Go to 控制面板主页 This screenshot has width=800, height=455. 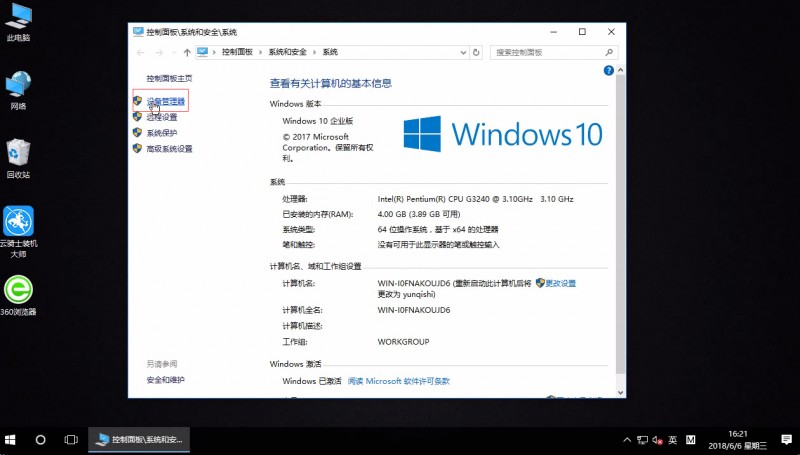pos(169,78)
